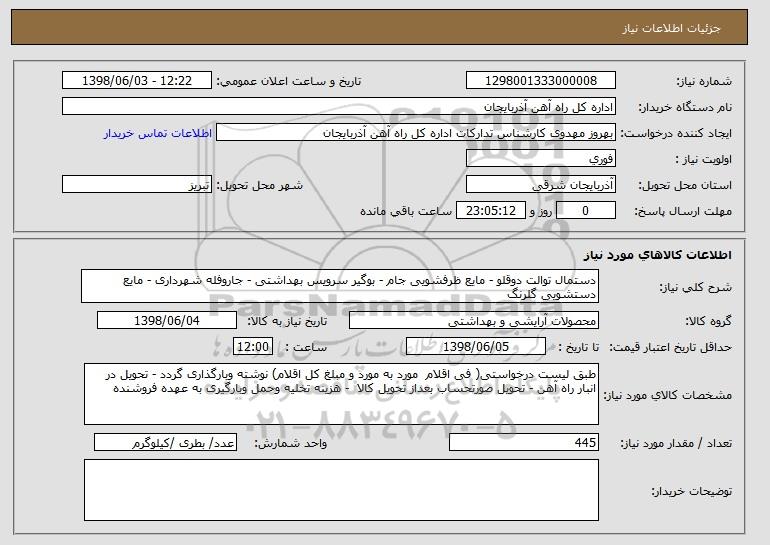Screen dimensions: 770x545
Task: Select the buyer organization name field
Action: point(339,107)
